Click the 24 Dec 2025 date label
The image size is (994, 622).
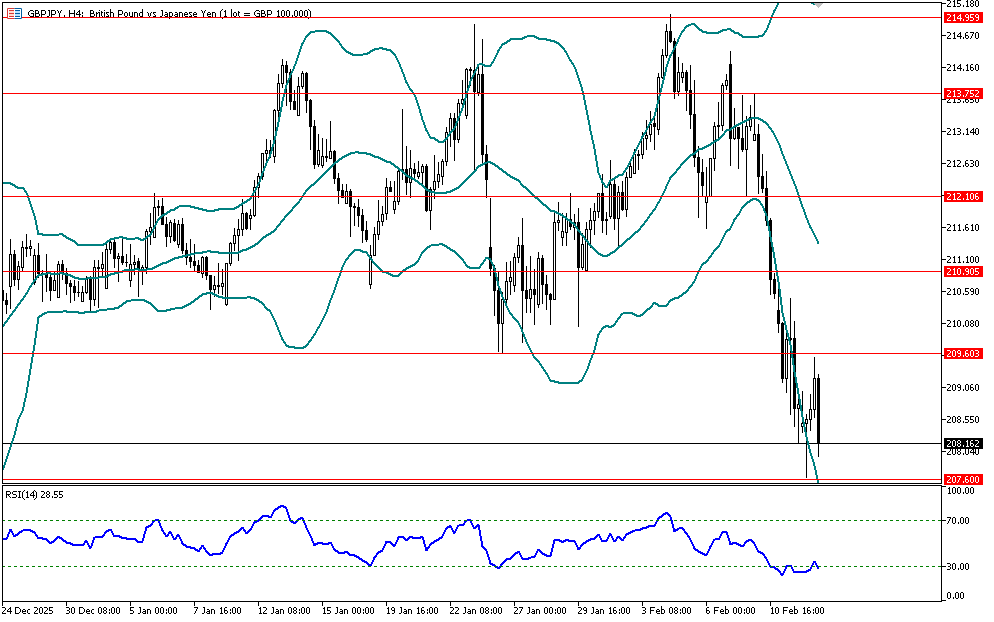click(30, 609)
